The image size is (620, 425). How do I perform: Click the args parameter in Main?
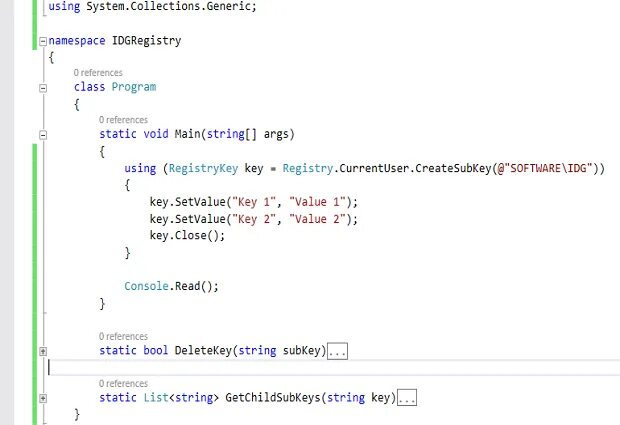276,134
